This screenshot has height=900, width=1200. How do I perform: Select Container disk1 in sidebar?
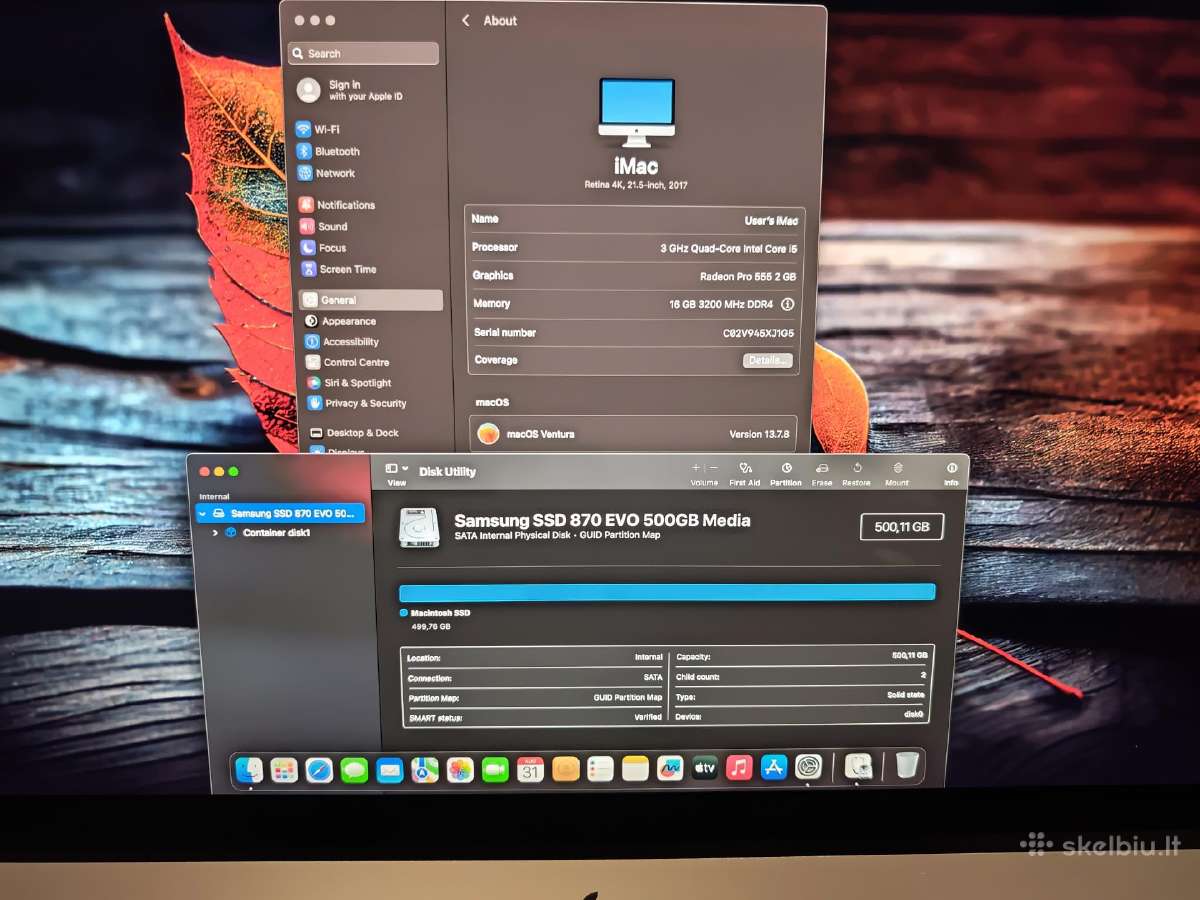(267, 533)
